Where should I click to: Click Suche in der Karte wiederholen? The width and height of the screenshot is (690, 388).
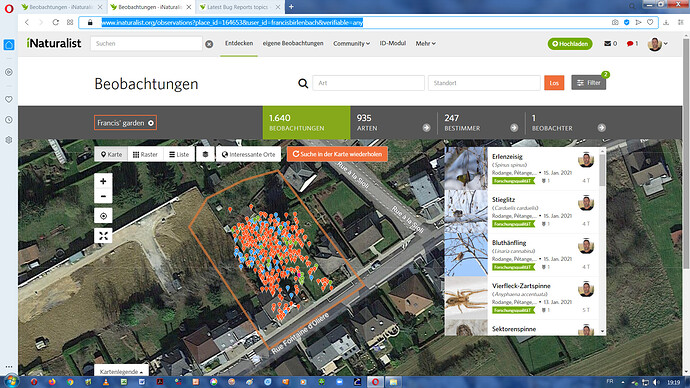(338, 154)
